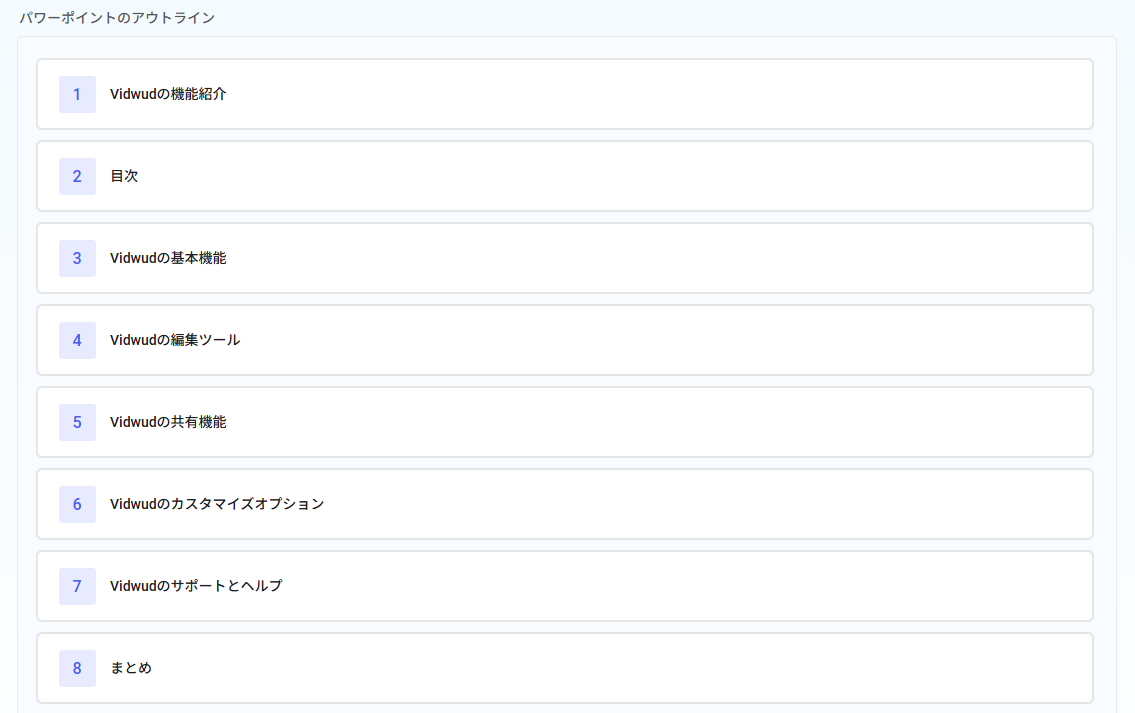Select the 目次 outline title
The width and height of the screenshot is (1135, 713).
(x=124, y=176)
